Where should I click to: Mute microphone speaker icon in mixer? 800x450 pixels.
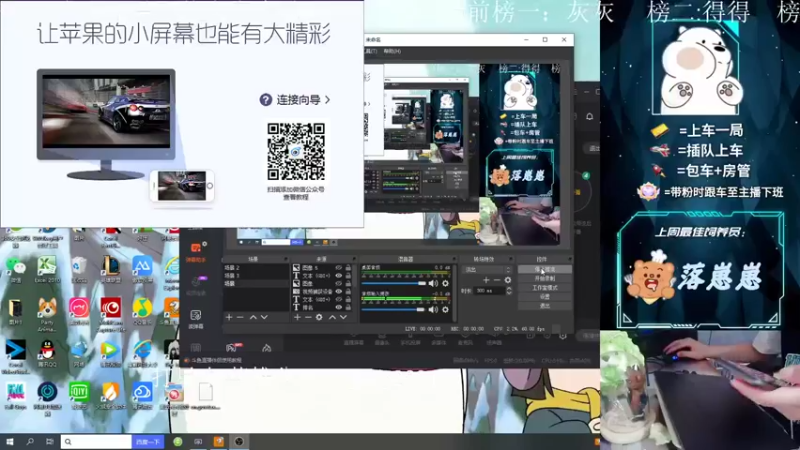[x=433, y=309]
